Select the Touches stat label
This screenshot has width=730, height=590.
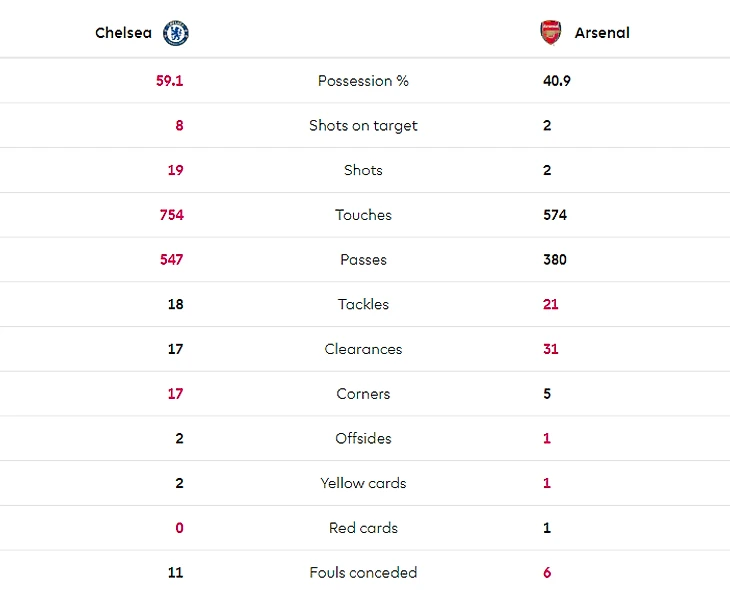pos(363,215)
